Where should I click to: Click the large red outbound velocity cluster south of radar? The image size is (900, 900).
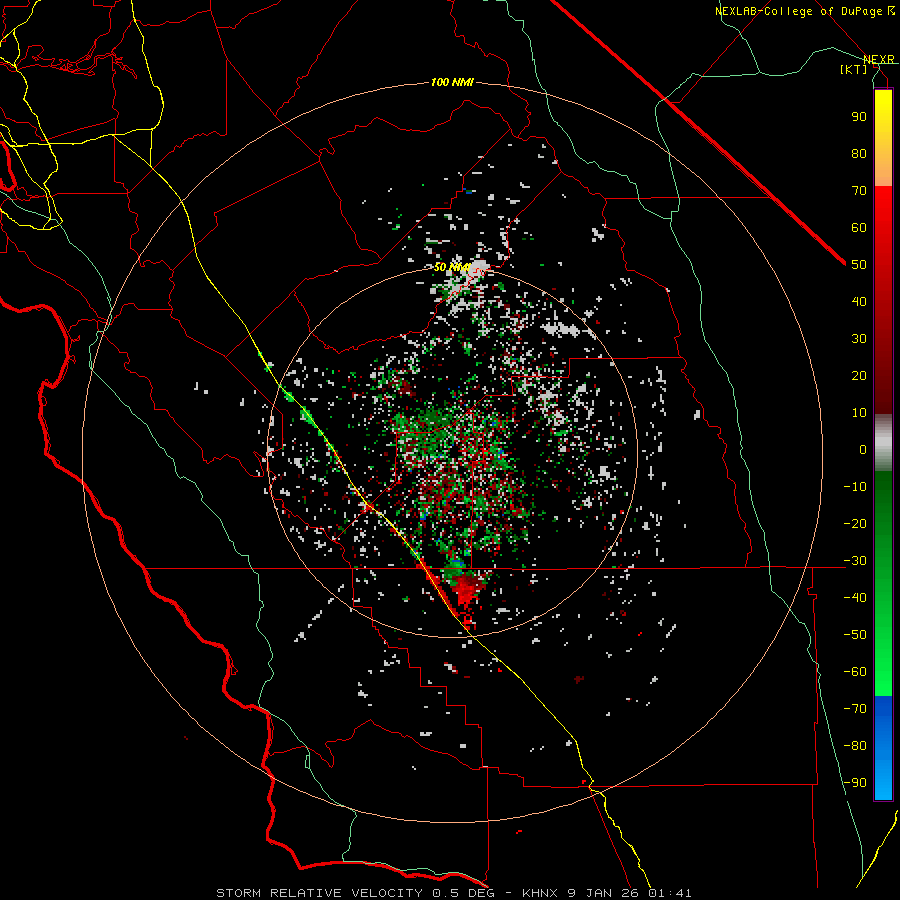tap(467, 588)
